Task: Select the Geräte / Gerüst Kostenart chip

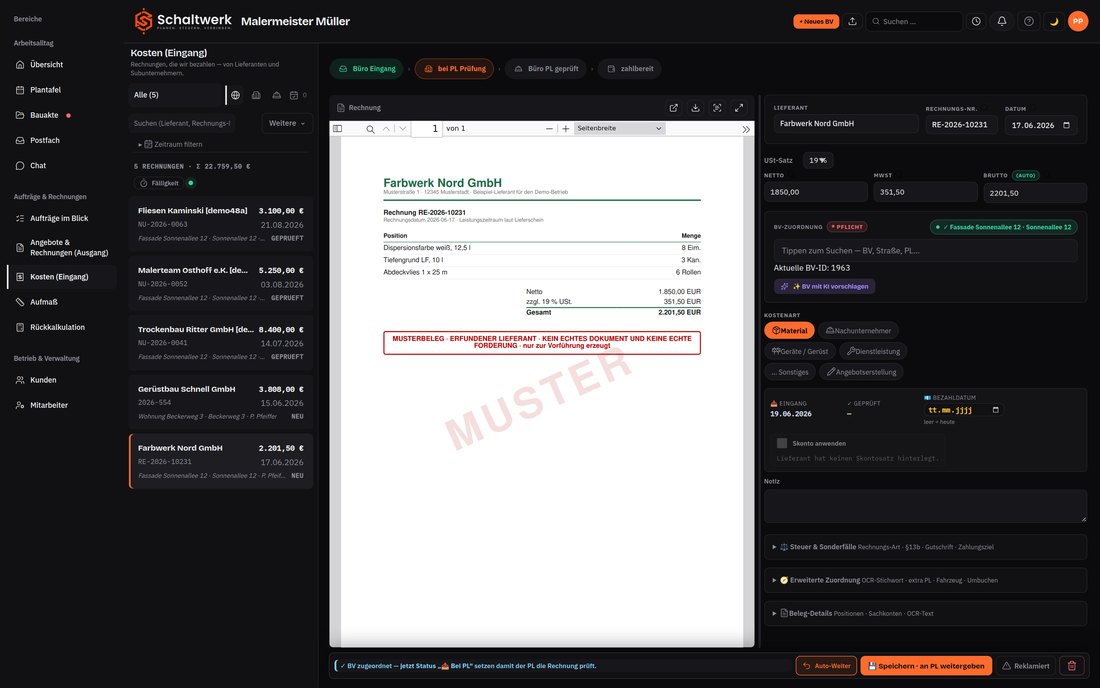Action: [800, 351]
